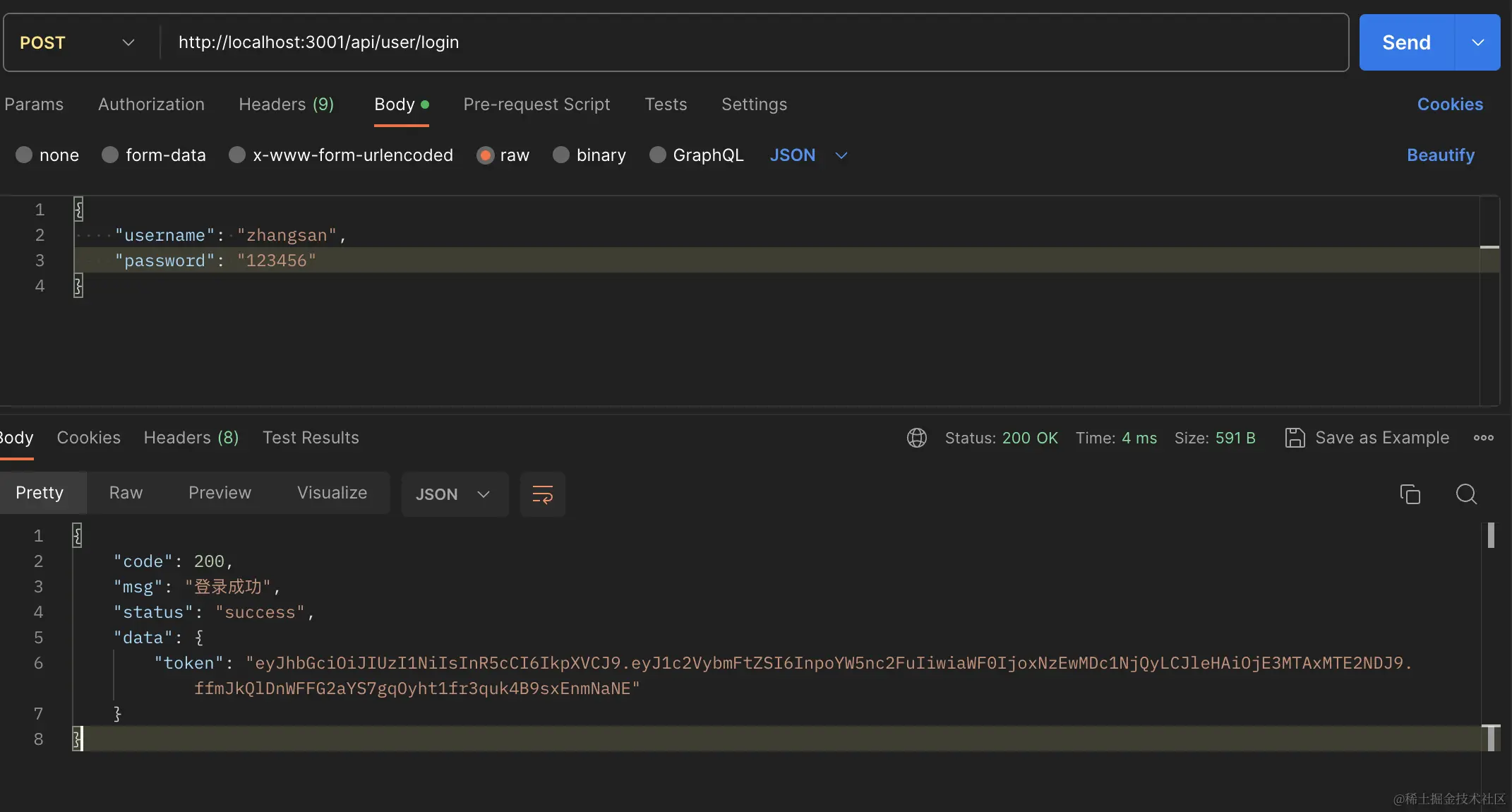Viewport: 1512px width, 812px height.
Task: Click the Beautify link
Action: click(x=1440, y=155)
